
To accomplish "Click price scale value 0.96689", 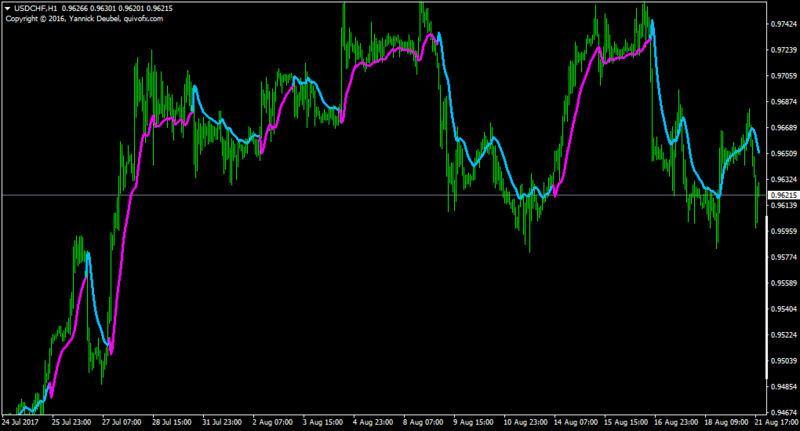I will coord(784,128).
